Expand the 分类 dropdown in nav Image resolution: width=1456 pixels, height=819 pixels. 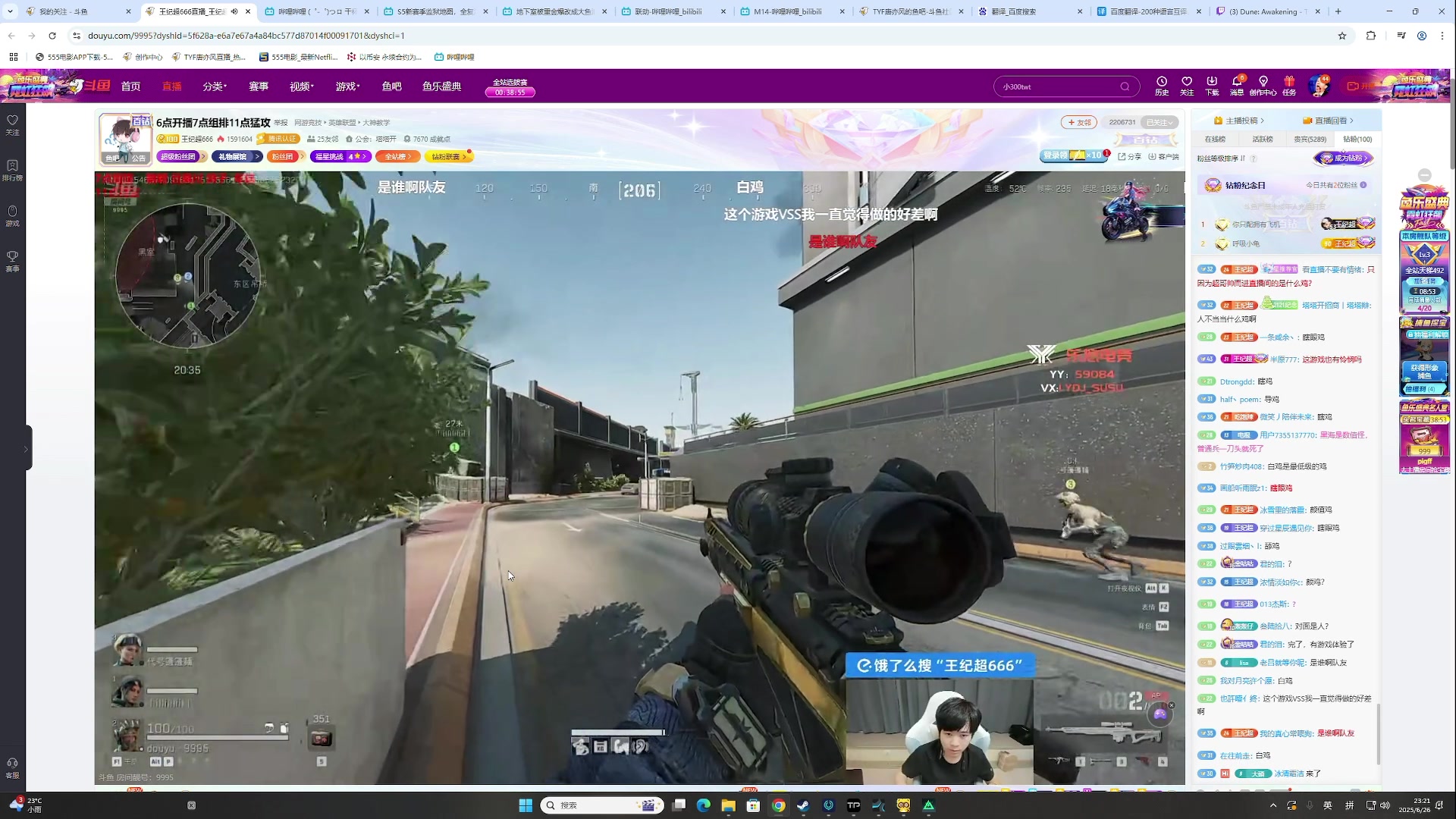(215, 86)
